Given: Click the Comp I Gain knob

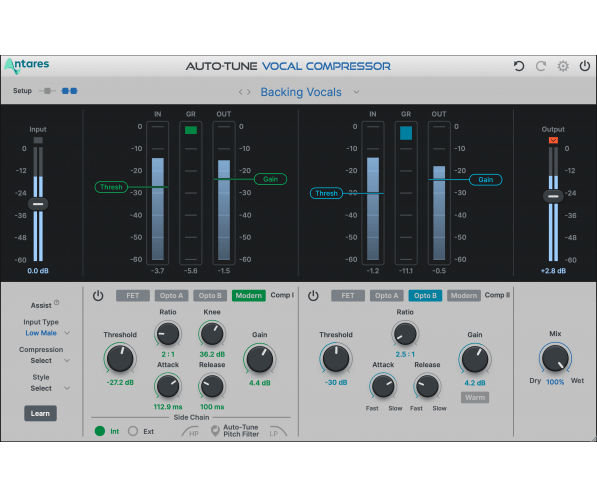Looking at the screenshot, I should click(260, 359).
